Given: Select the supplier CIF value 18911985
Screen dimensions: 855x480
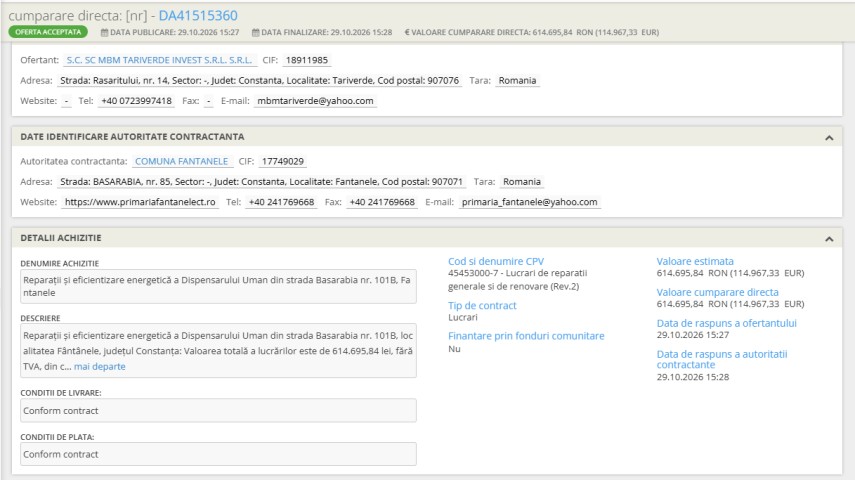Looking at the screenshot, I should coord(306,60).
